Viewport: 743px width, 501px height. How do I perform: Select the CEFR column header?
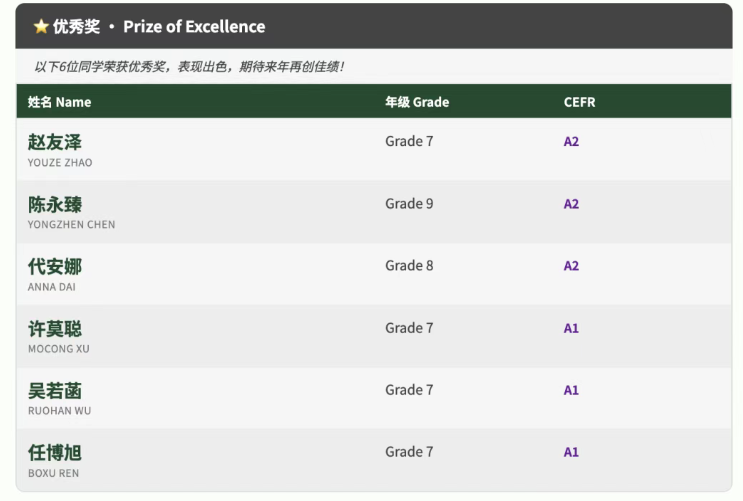click(x=579, y=102)
